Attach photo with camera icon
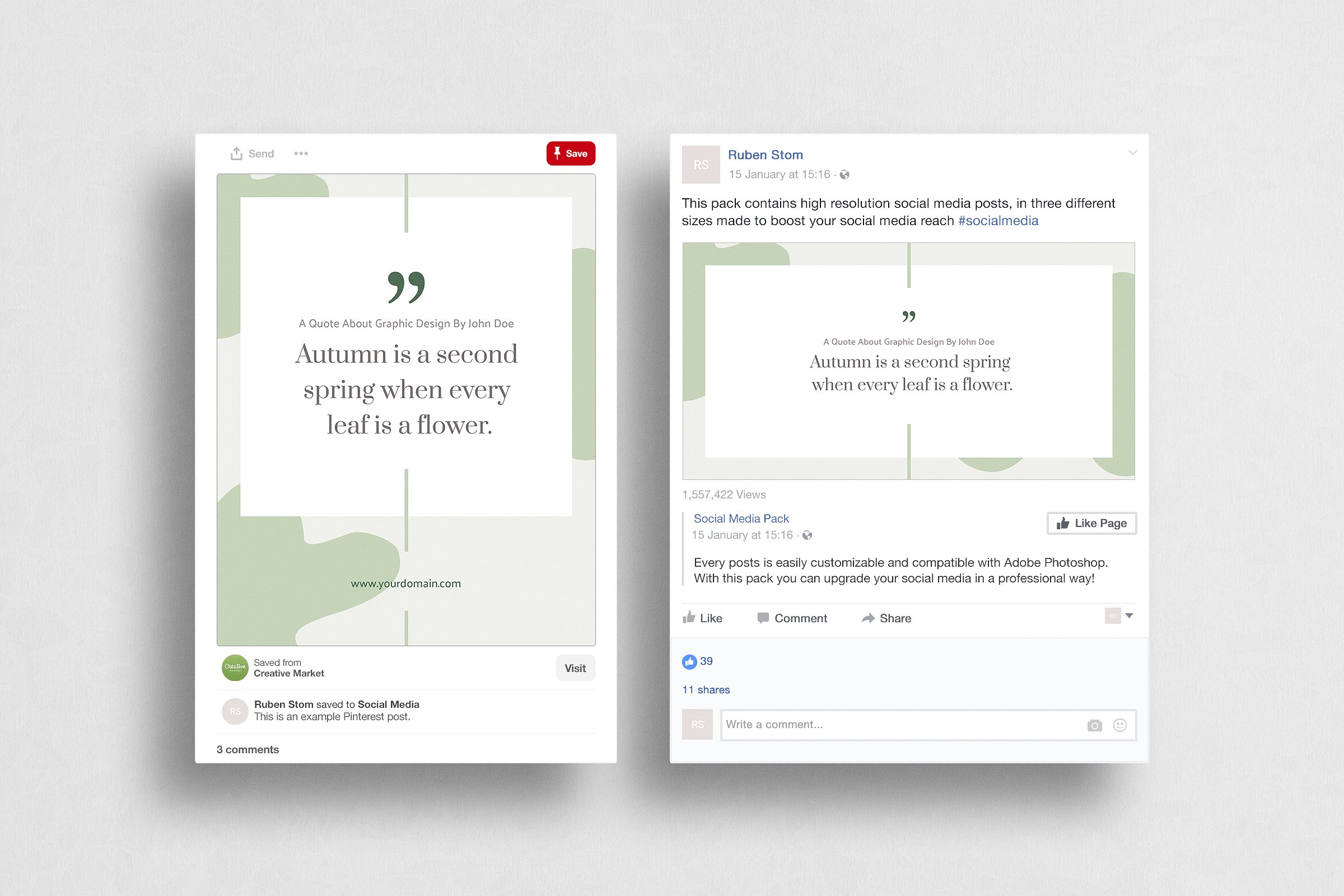This screenshot has width=1344, height=896. 1094,725
